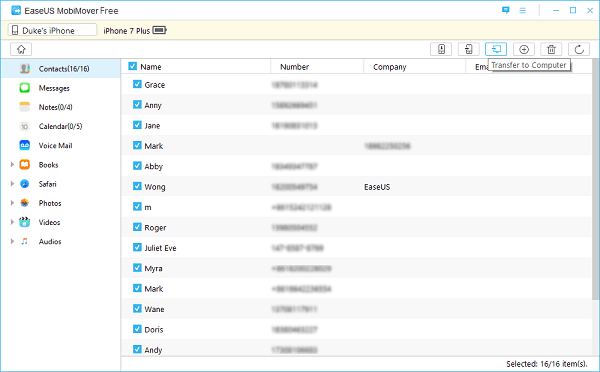The image size is (600, 372).
Task: Expand the Photos tree arrow
Action: [x=12, y=203]
